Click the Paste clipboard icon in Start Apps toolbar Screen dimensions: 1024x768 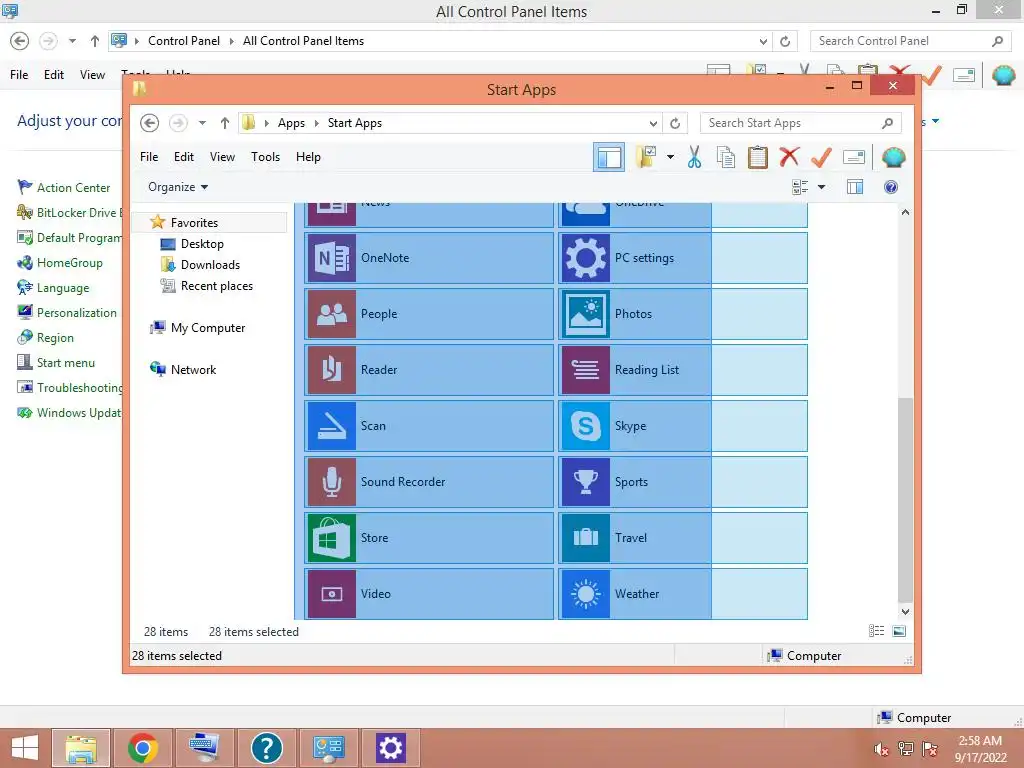758,157
